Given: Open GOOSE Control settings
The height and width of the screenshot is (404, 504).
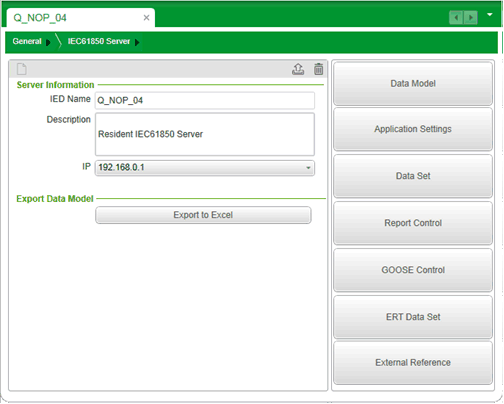Looking at the screenshot, I should [413, 270].
